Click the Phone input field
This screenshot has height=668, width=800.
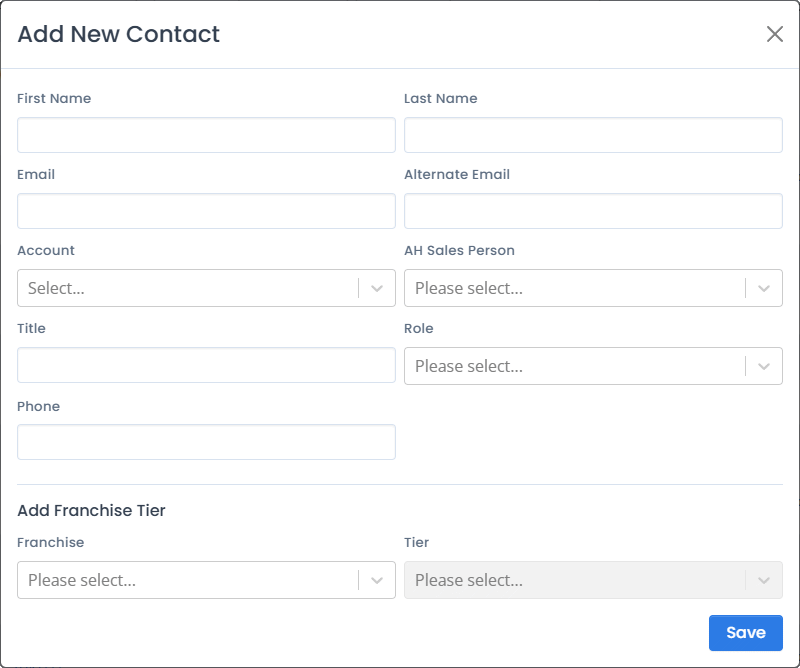205,442
